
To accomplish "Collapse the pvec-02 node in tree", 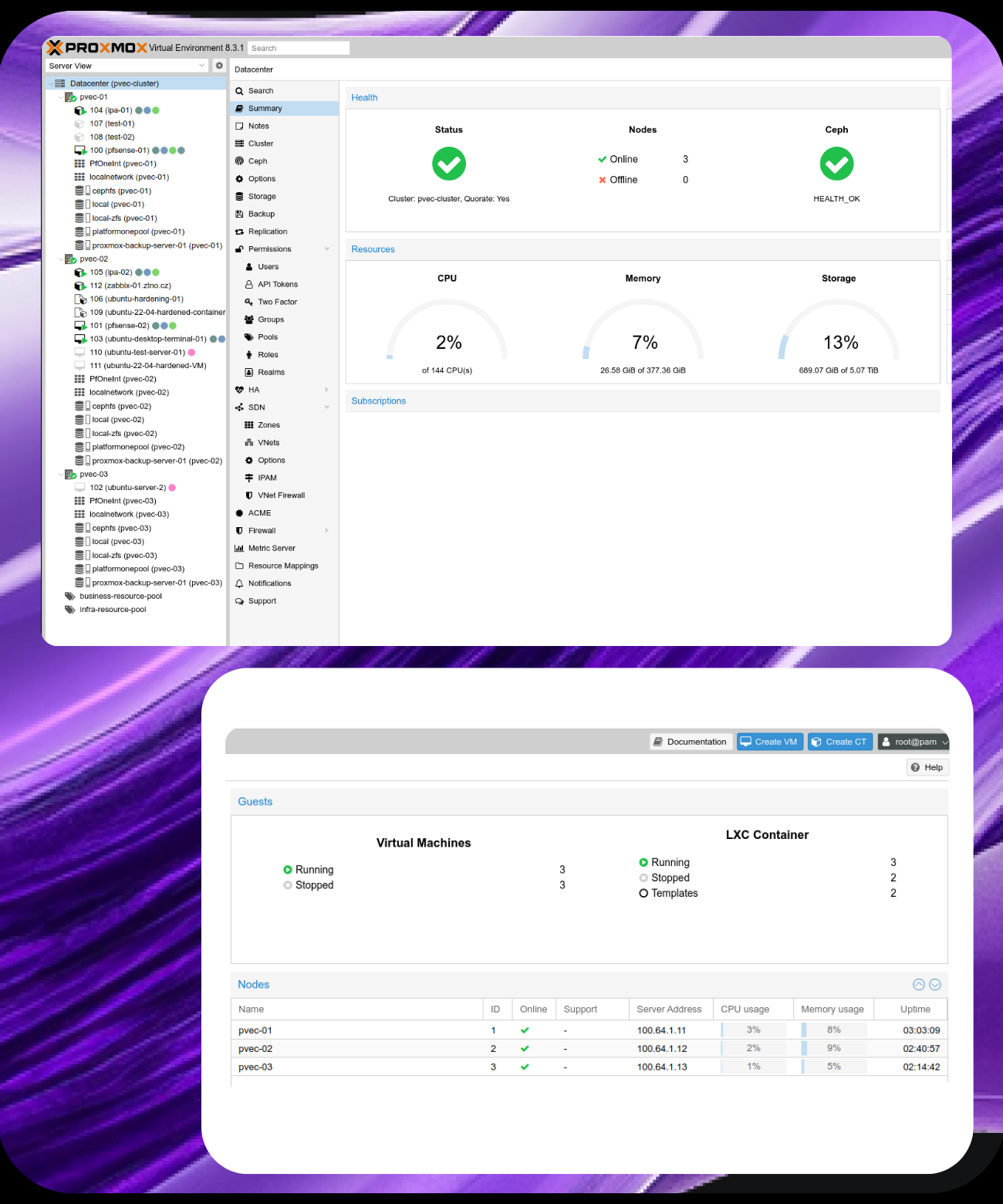I will point(61,259).
